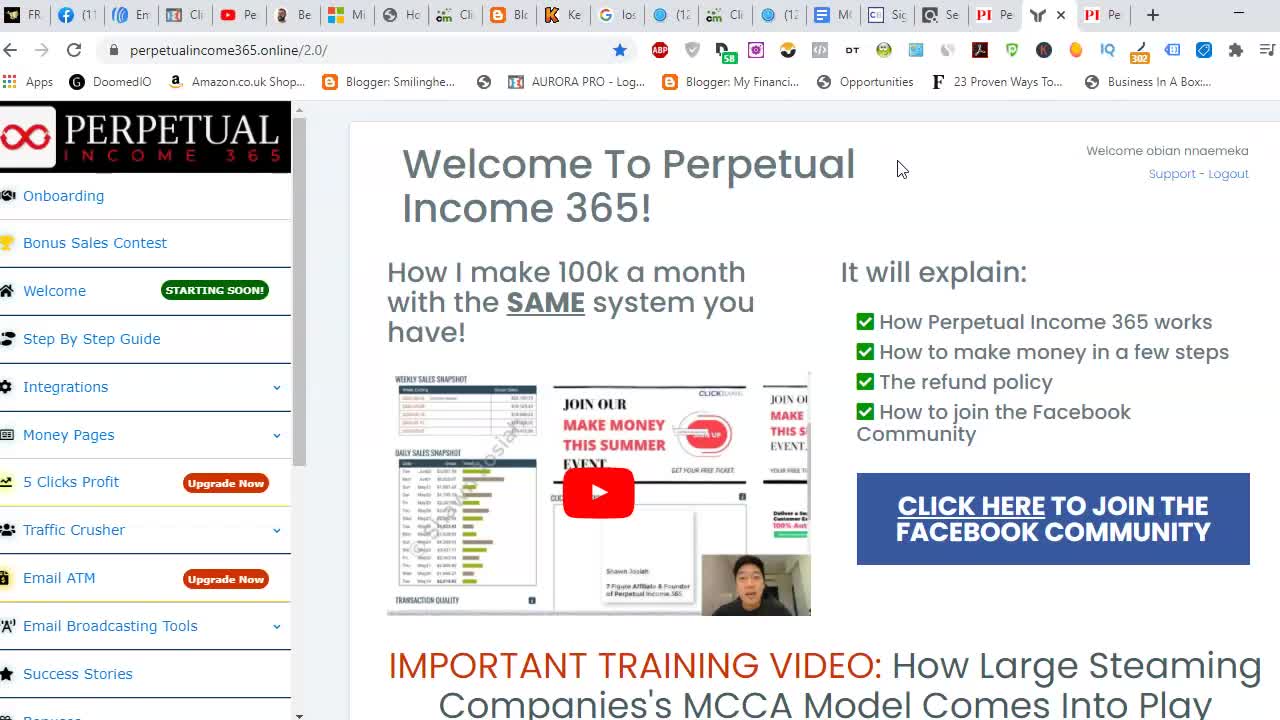Viewport: 1280px width, 720px height.
Task: Expand the Money Pages submenu chevron
Action: click(277, 435)
